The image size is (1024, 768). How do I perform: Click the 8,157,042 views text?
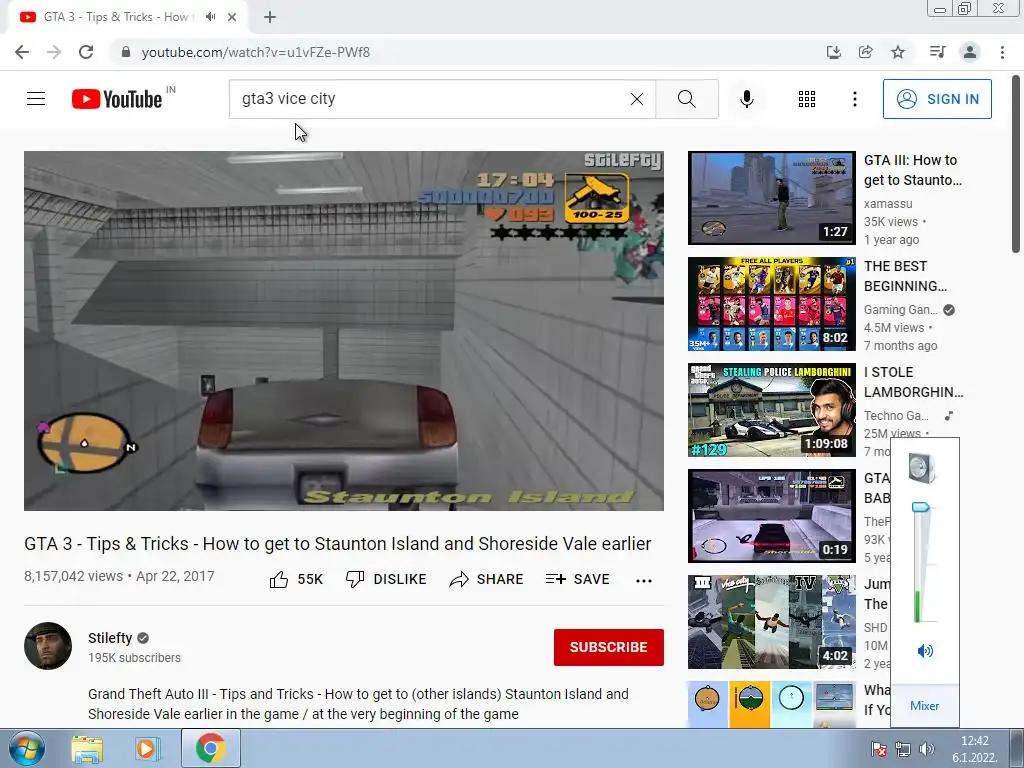pos(73,576)
